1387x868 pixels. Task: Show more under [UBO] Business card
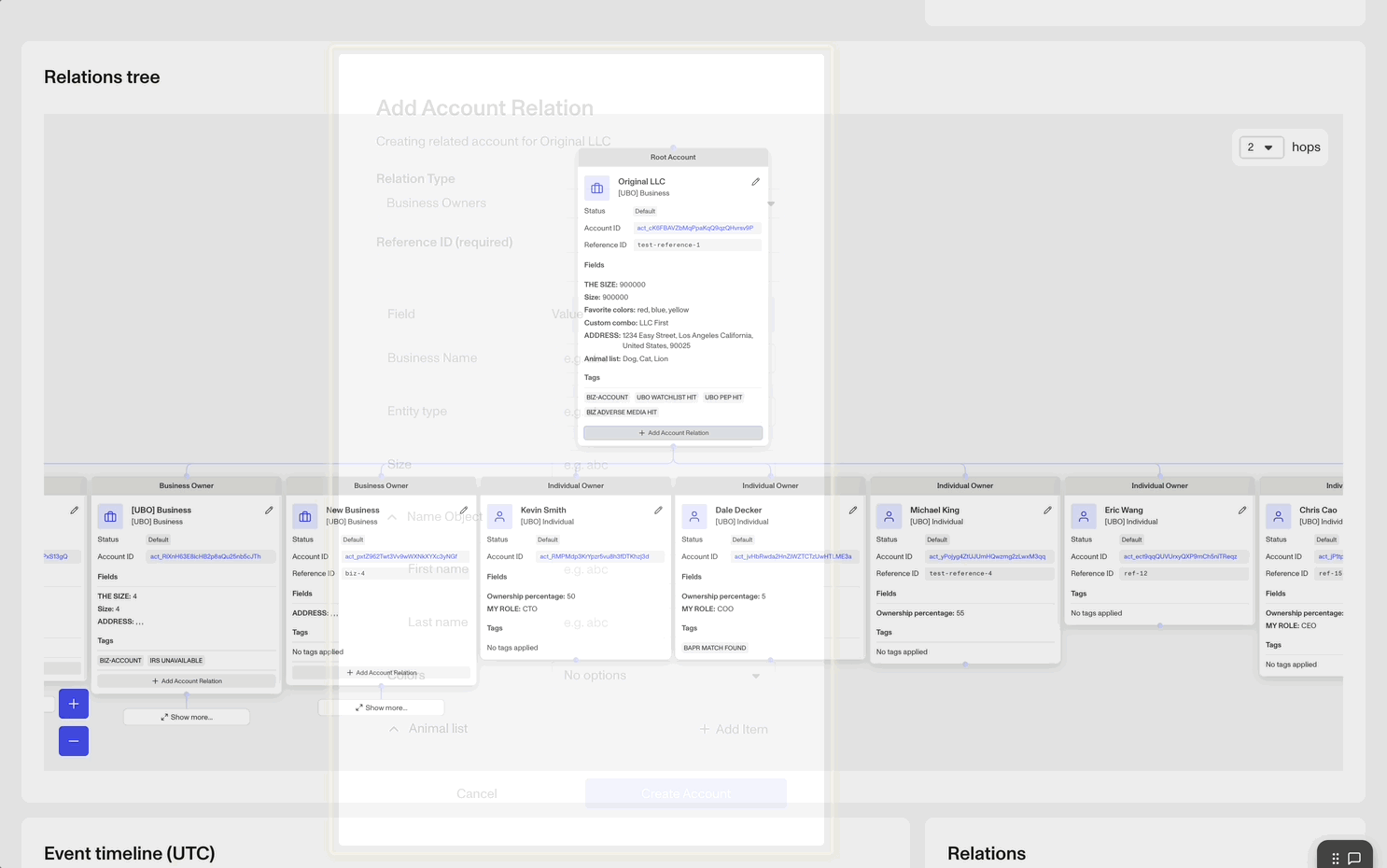coord(187,718)
